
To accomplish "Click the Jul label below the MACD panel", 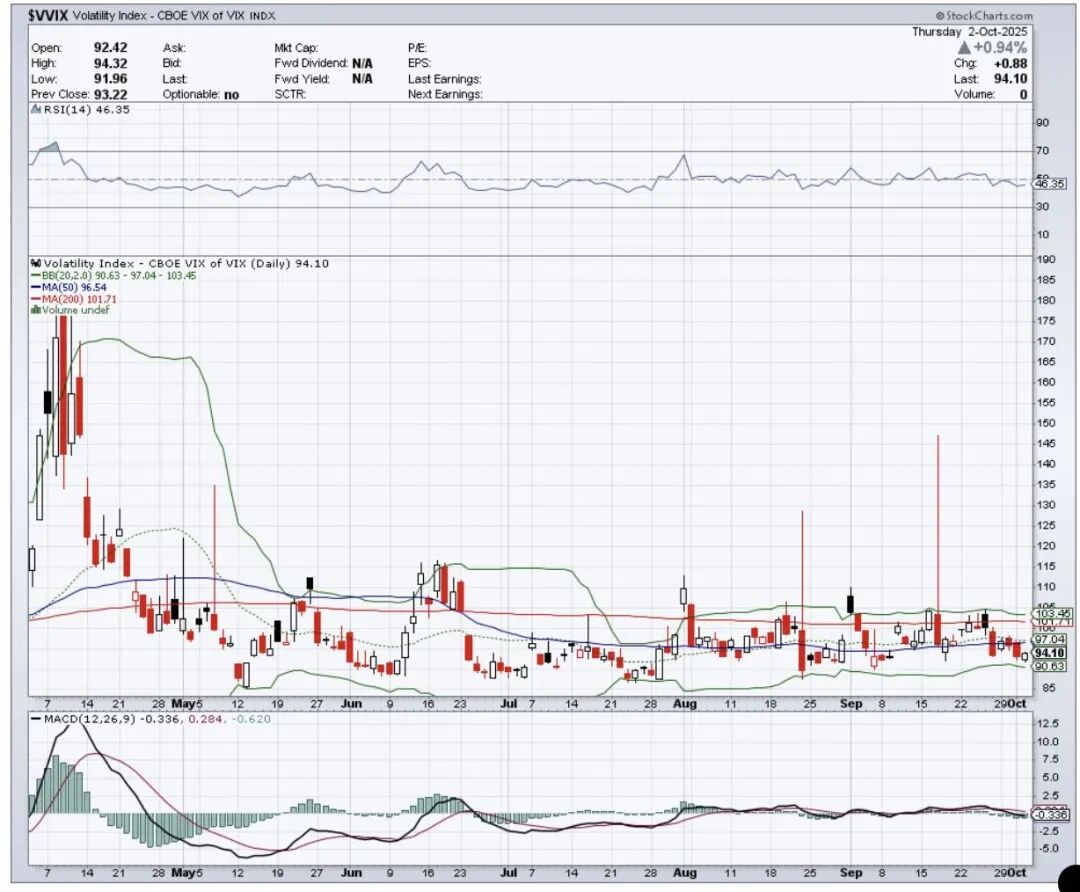I will tap(508, 872).
